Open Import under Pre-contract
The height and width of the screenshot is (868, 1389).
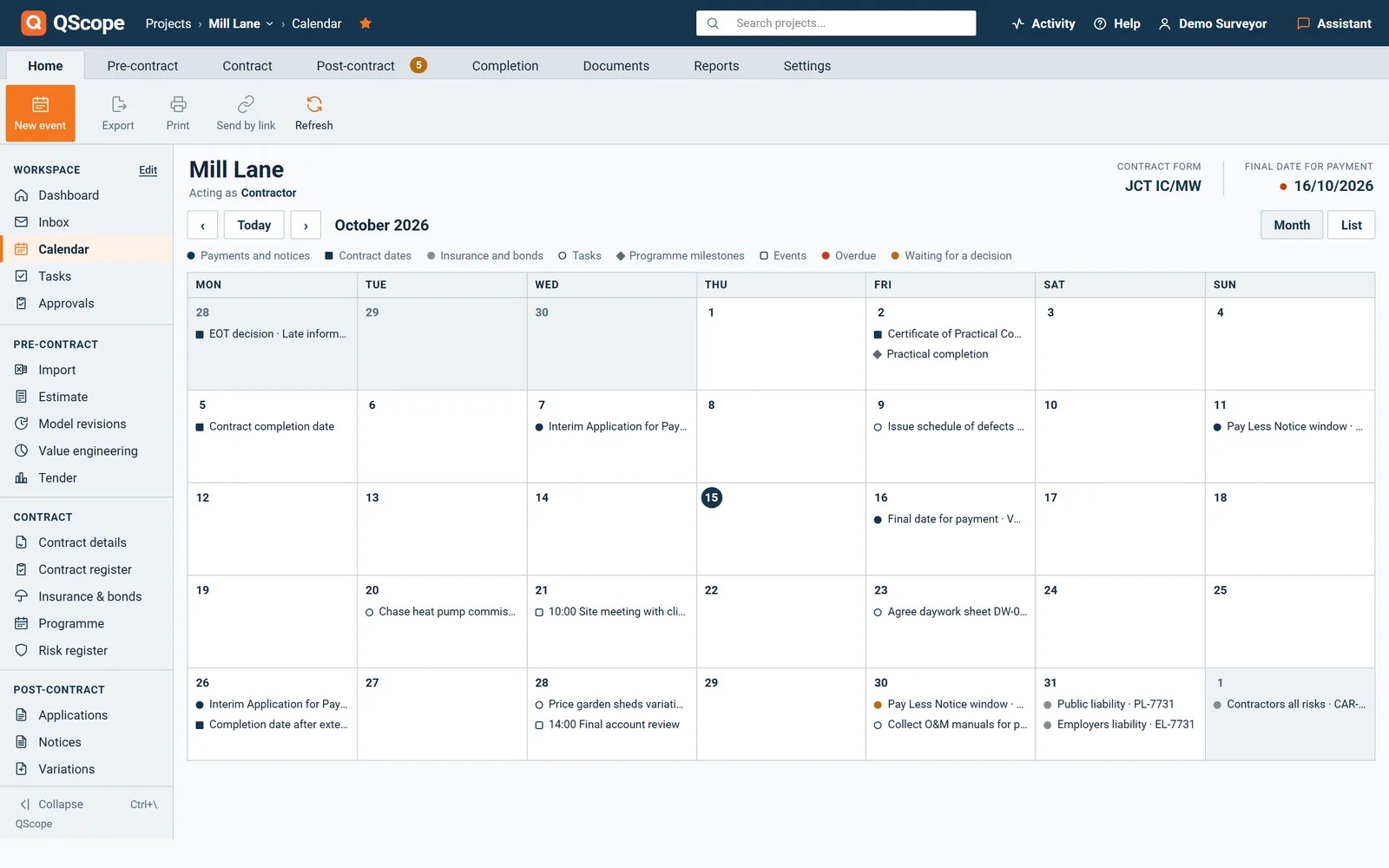[x=86, y=370]
